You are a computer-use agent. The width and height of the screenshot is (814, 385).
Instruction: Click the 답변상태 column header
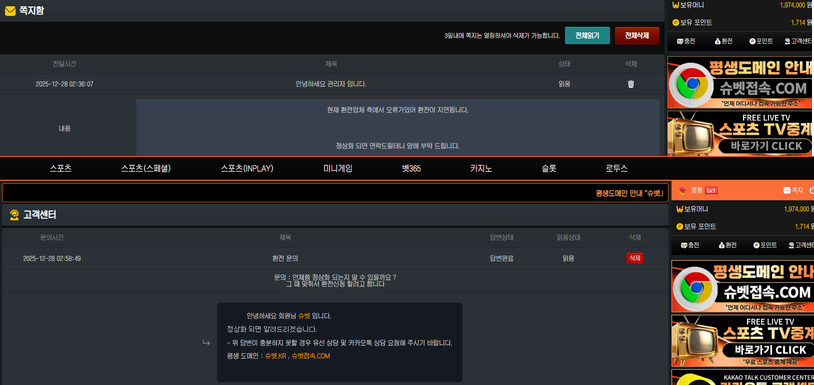pos(501,237)
